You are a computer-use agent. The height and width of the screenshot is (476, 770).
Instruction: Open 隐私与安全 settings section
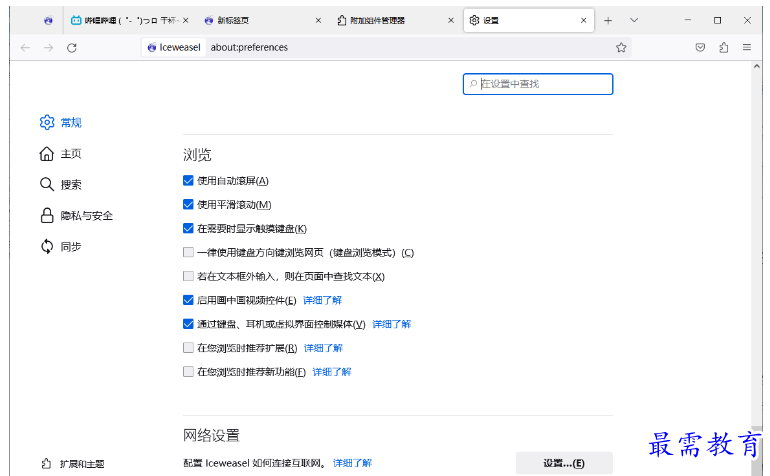click(86, 215)
